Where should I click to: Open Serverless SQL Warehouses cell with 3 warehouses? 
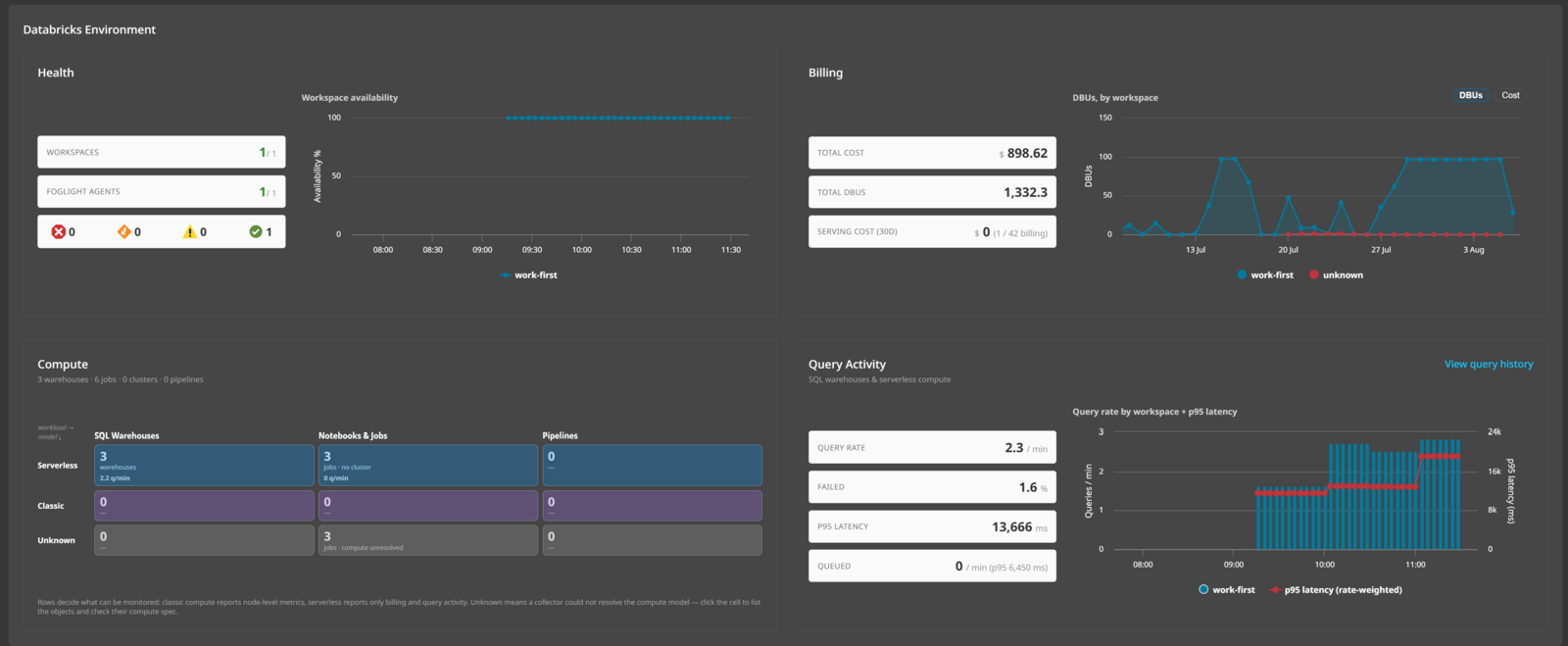[204, 466]
